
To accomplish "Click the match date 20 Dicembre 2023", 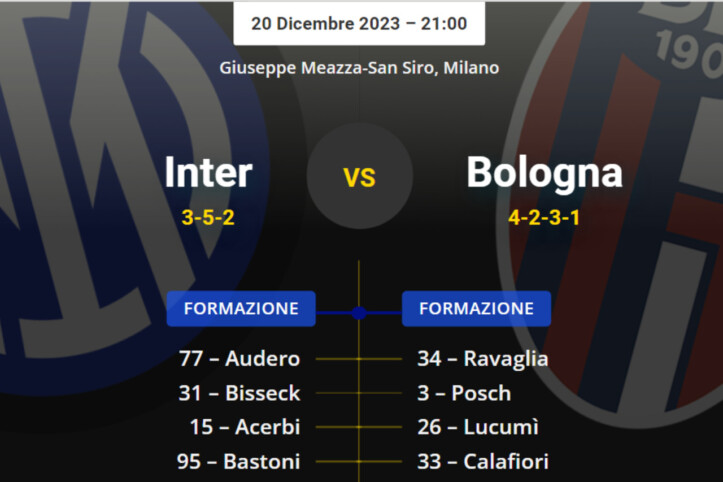I will [x=359, y=22].
